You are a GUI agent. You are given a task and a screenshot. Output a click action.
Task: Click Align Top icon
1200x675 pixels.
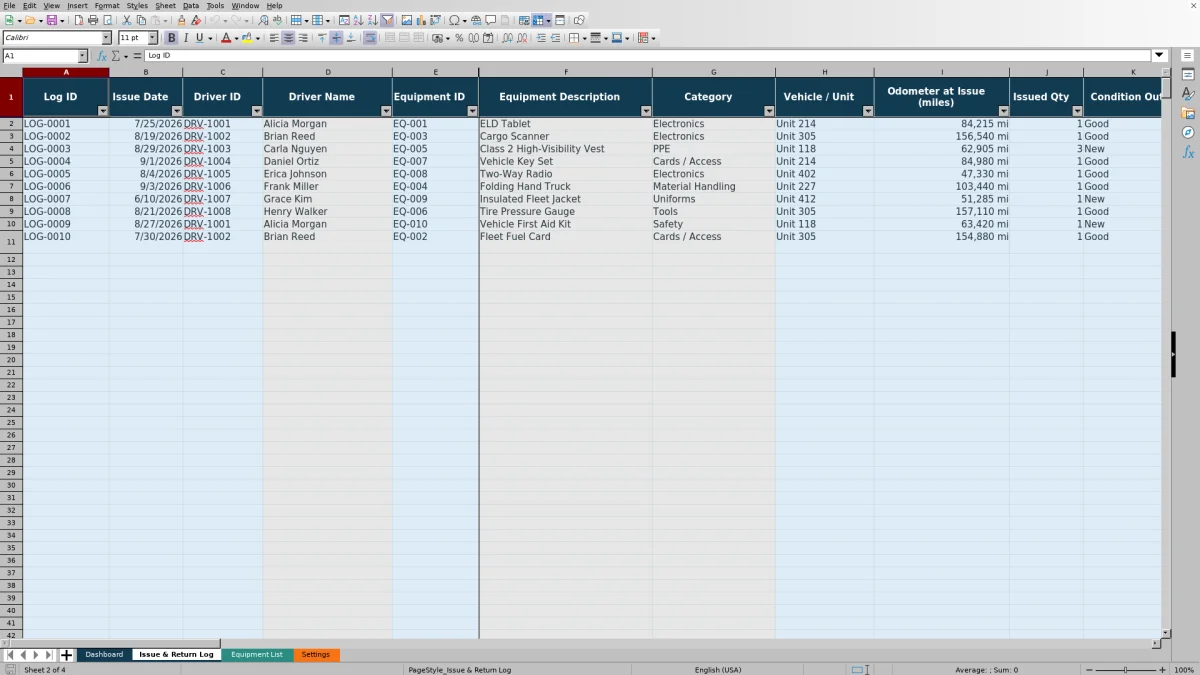tap(322, 38)
